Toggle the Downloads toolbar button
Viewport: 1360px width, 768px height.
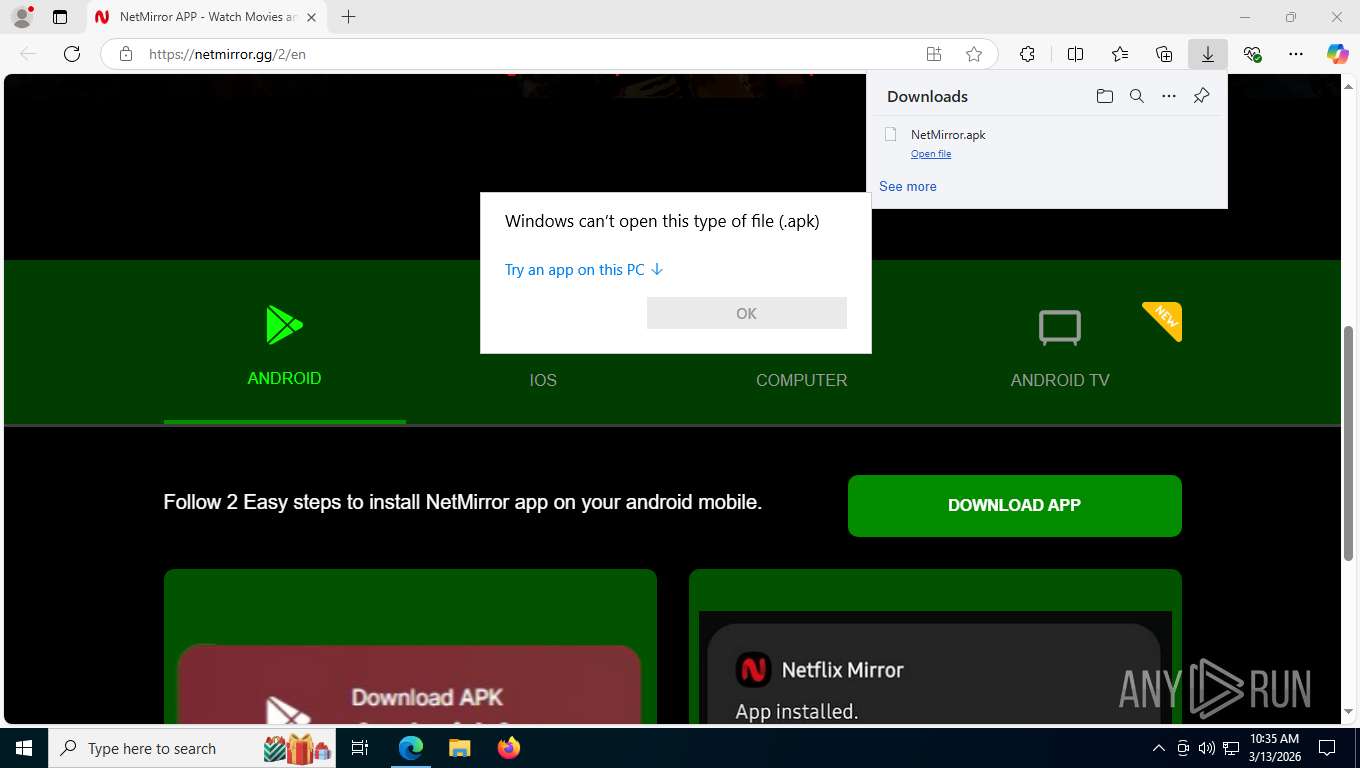click(x=1208, y=54)
